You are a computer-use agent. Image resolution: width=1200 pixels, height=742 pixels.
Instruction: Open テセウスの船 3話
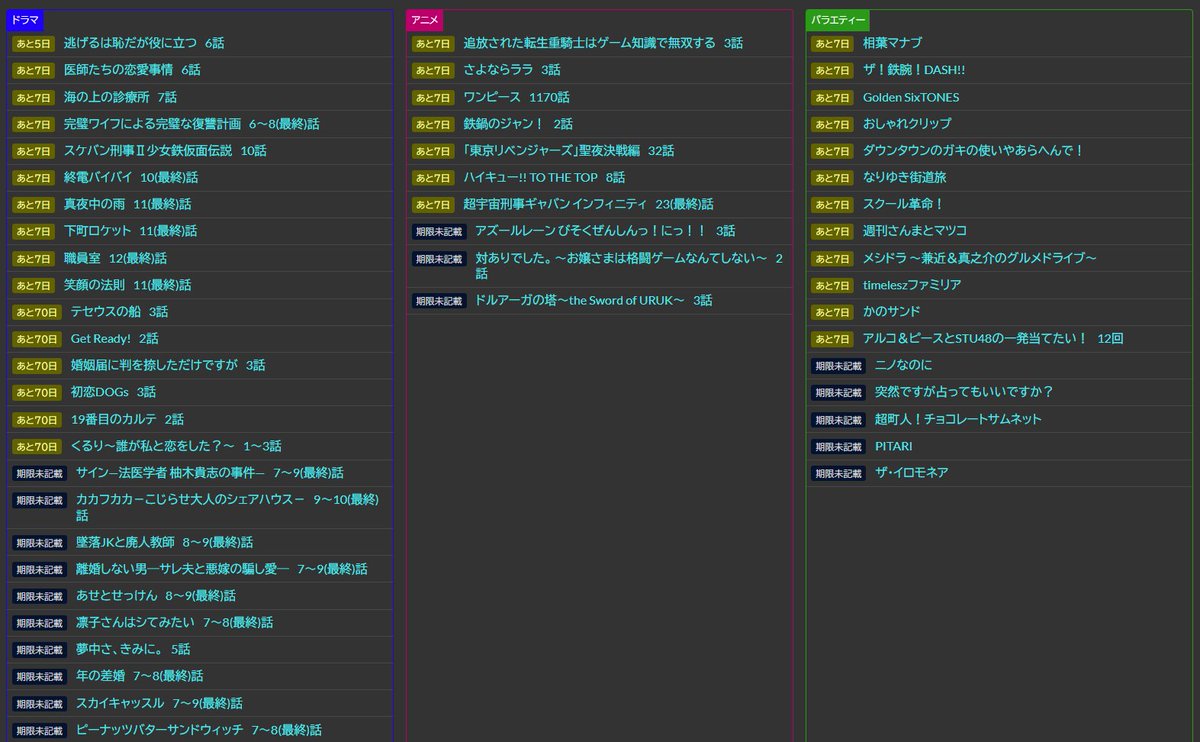[x=119, y=312]
